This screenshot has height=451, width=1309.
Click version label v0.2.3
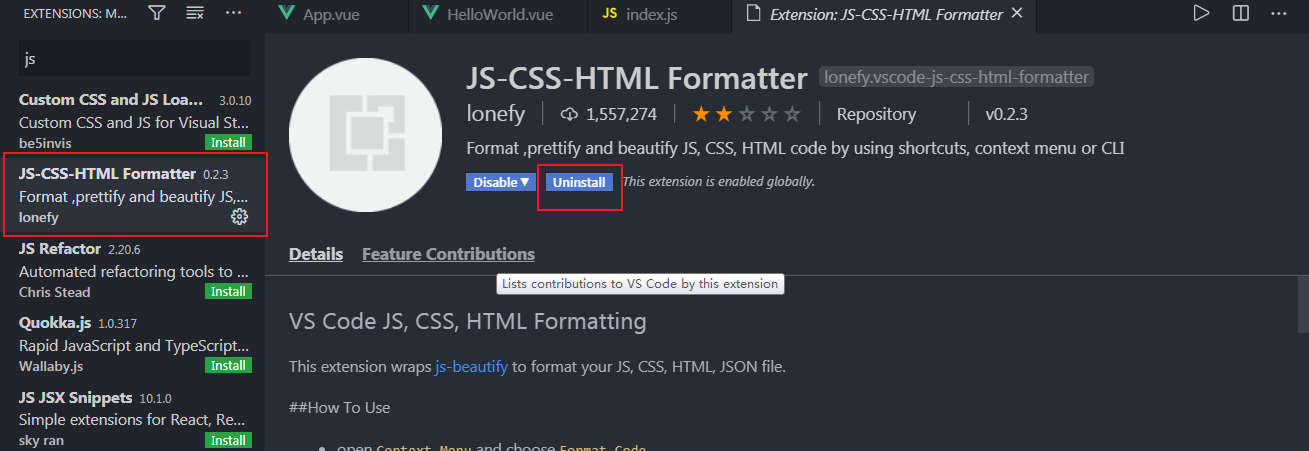point(1006,114)
